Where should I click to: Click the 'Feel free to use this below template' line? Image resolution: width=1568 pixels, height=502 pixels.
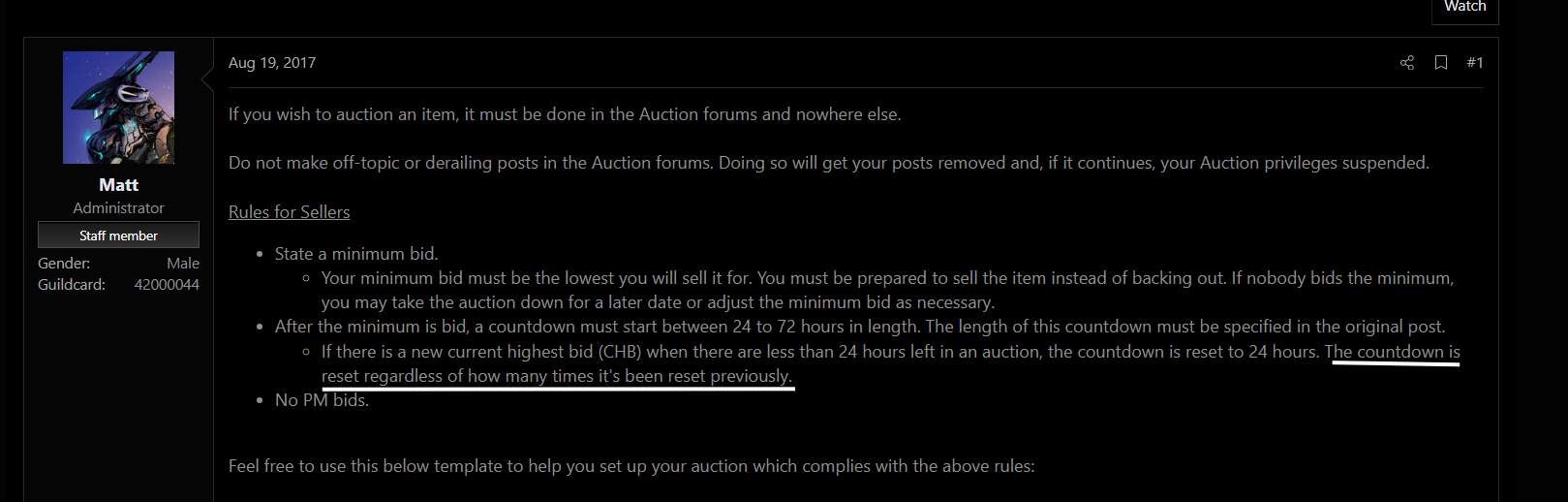click(631, 466)
